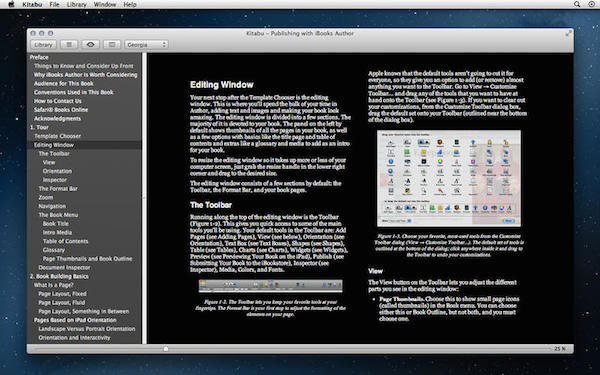Click the Customize Toolbar figure image

449,179
